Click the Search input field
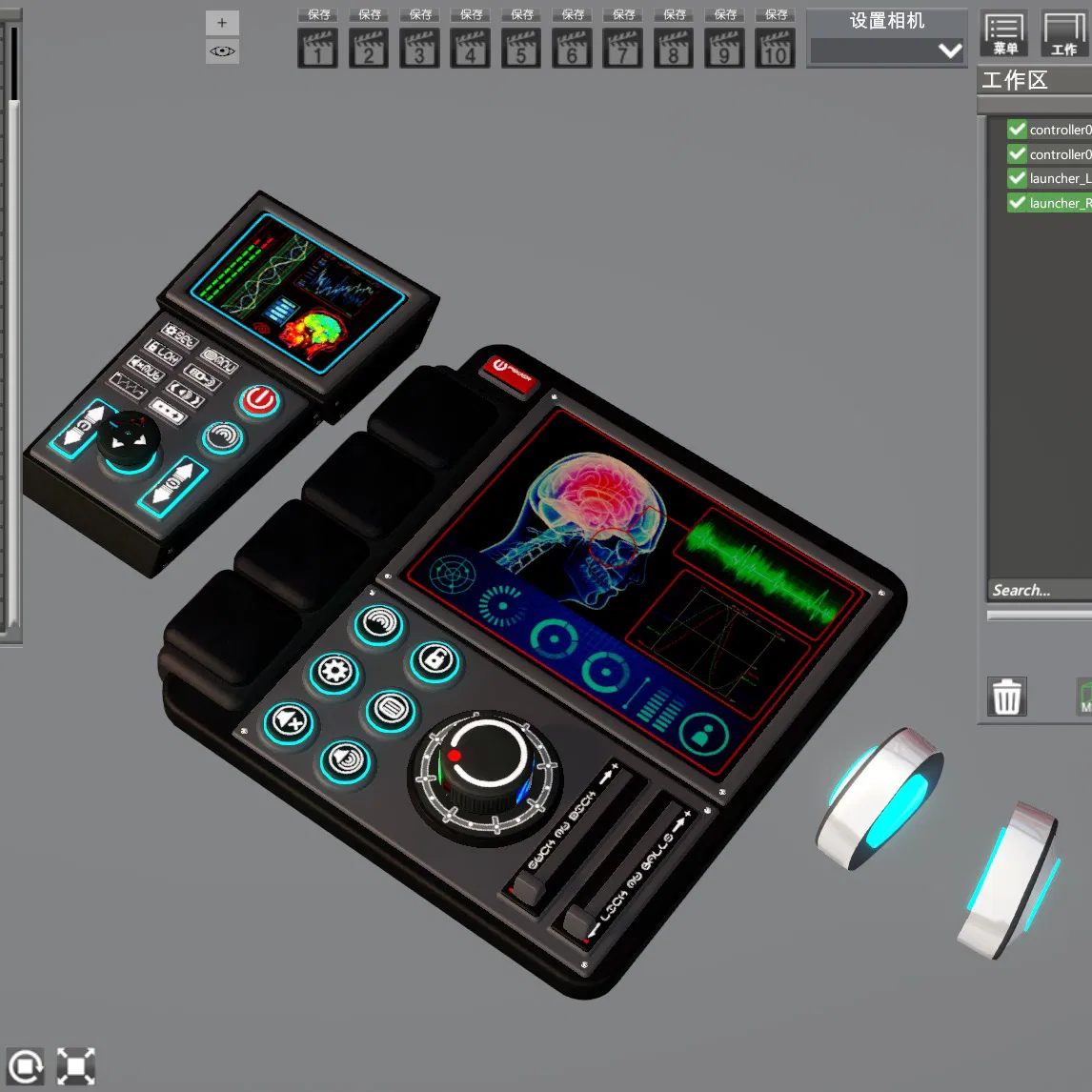 click(1040, 590)
